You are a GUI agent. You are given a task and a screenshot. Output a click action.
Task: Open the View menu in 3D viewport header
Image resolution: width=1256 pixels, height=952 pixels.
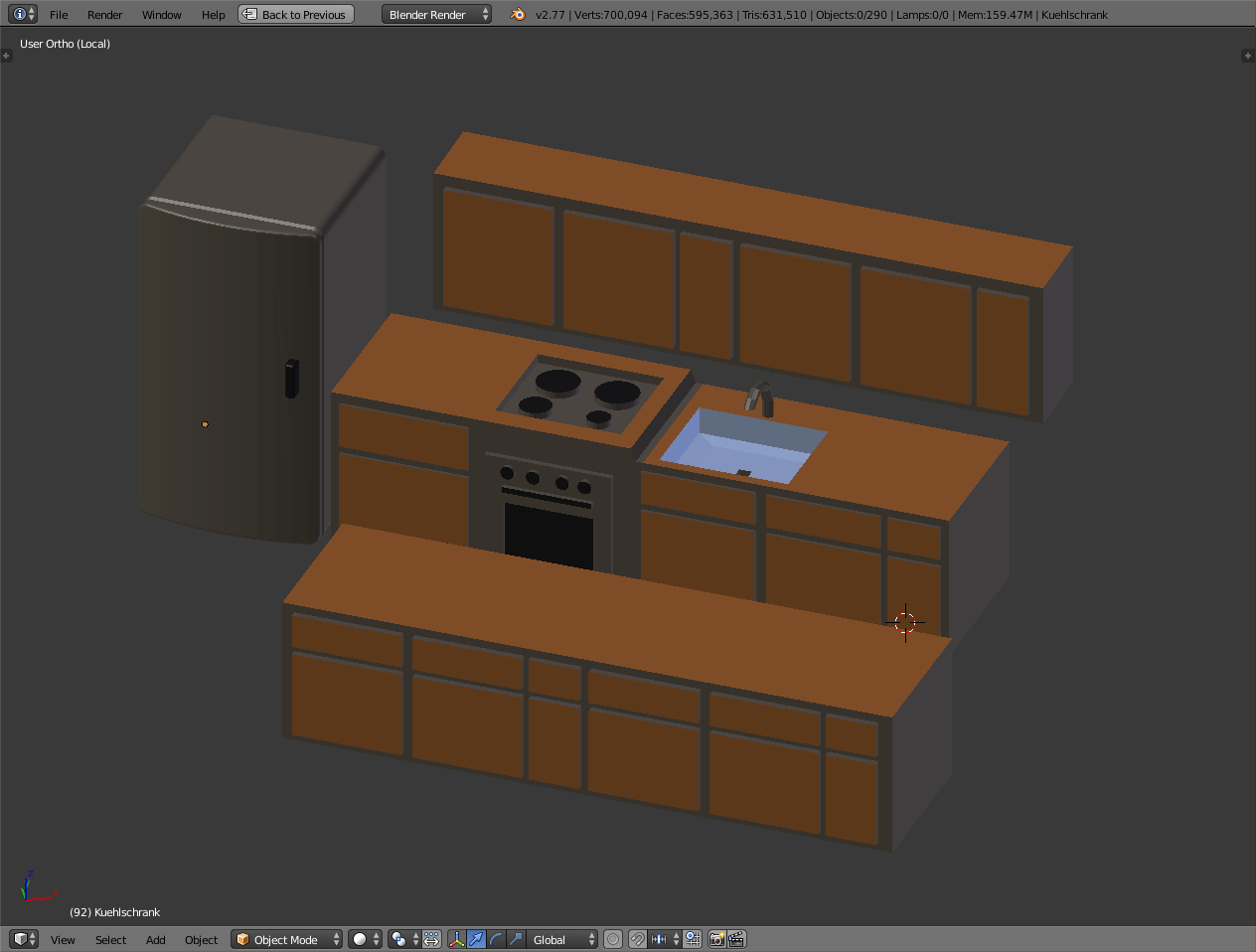(63, 940)
